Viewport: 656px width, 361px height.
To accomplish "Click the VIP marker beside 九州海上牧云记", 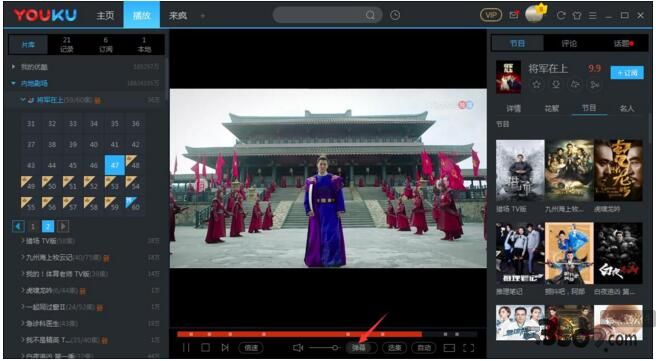I will click(106, 259).
